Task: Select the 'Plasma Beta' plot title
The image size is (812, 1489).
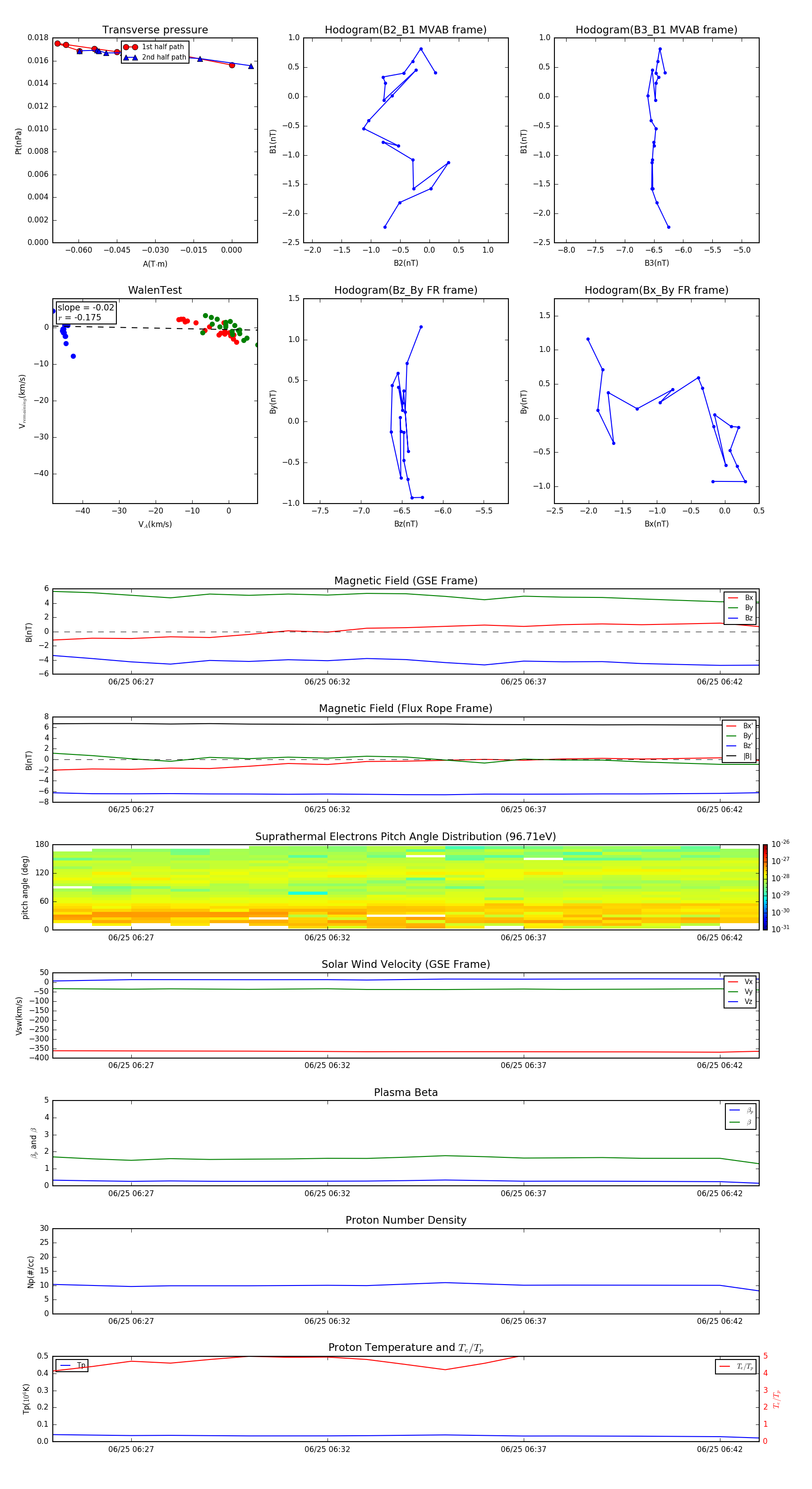Action: (406, 1092)
